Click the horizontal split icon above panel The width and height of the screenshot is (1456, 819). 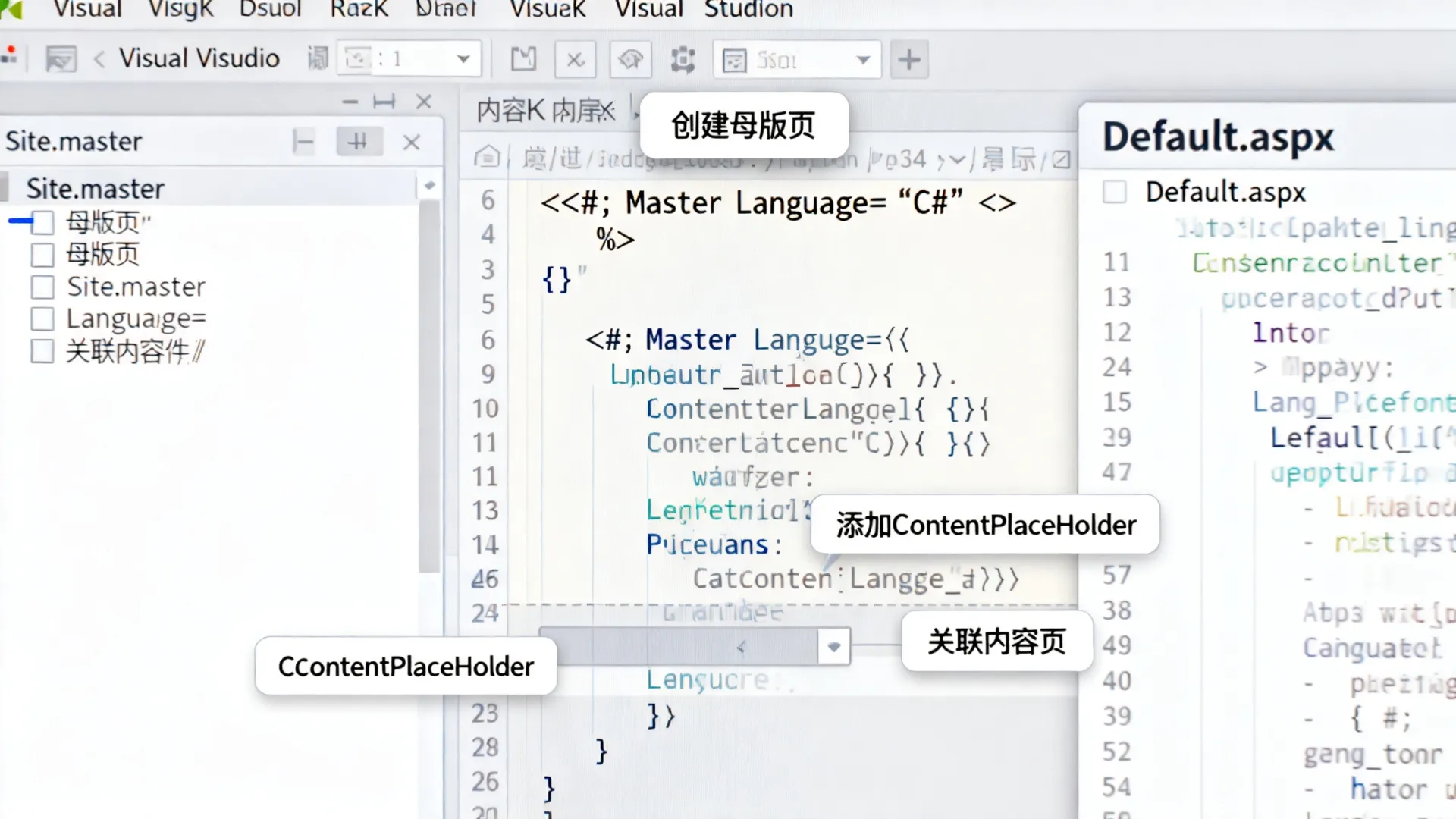pyautogui.click(x=384, y=102)
